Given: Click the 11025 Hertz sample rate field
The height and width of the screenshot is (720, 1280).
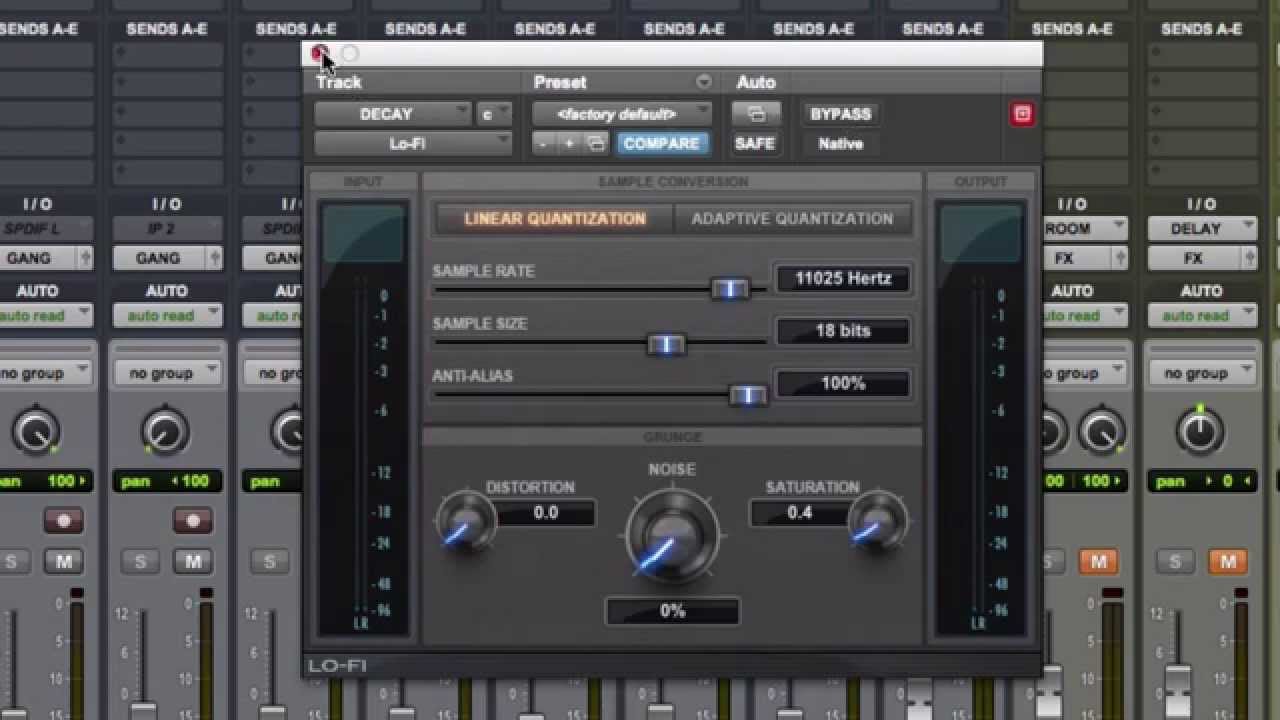Looking at the screenshot, I should pyautogui.click(x=843, y=279).
